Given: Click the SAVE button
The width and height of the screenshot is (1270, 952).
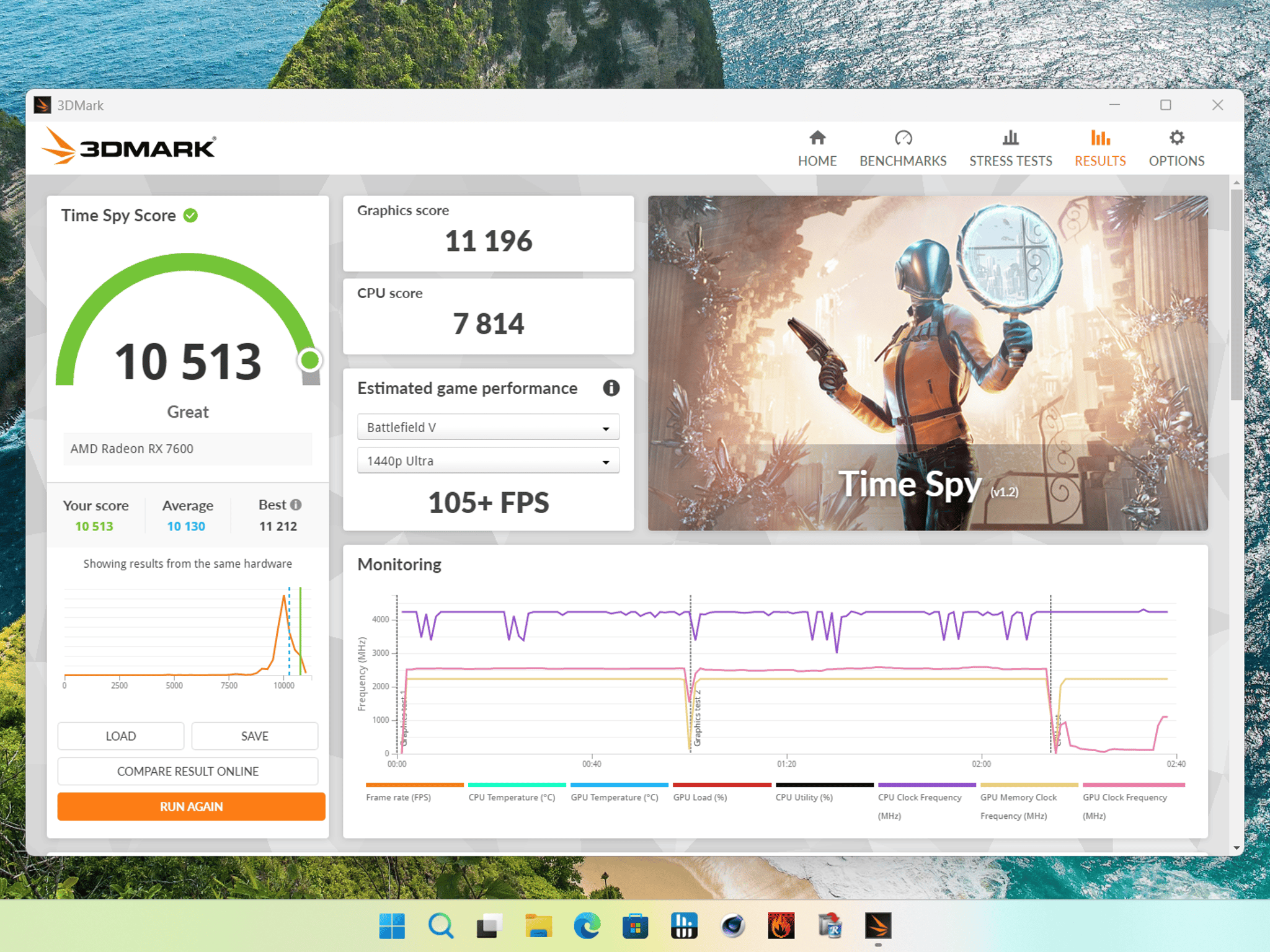Looking at the screenshot, I should coord(255,736).
